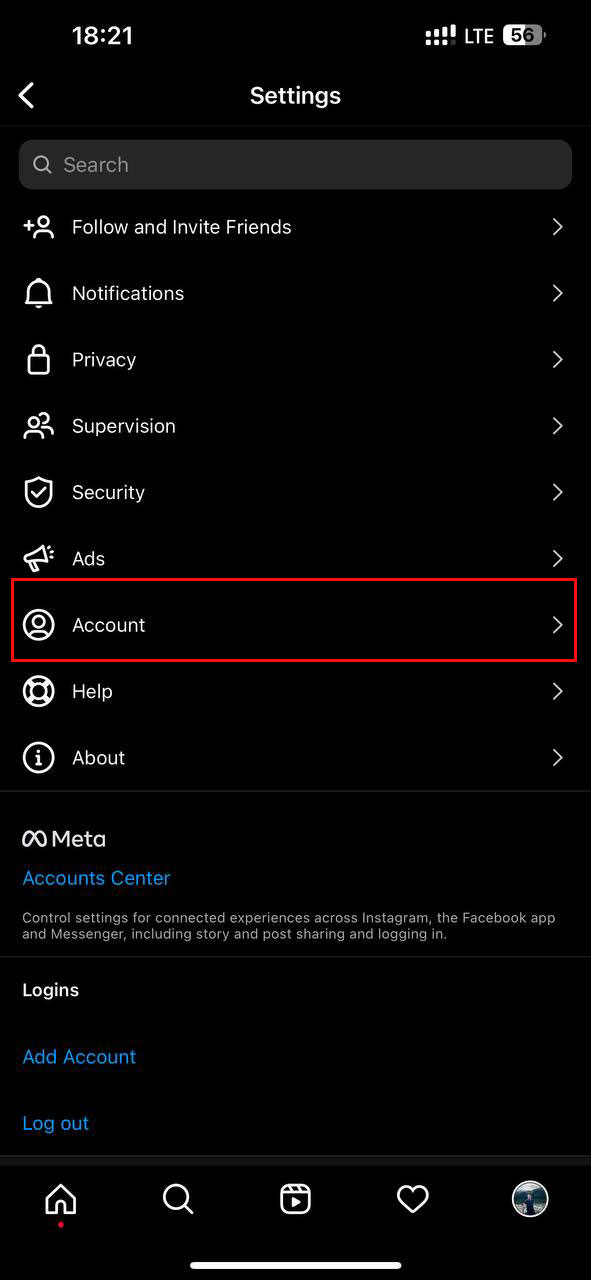The width and height of the screenshot is (591, 1280).
Task: Open Ads settings via megaphone icon
Action: click(38, 558)
